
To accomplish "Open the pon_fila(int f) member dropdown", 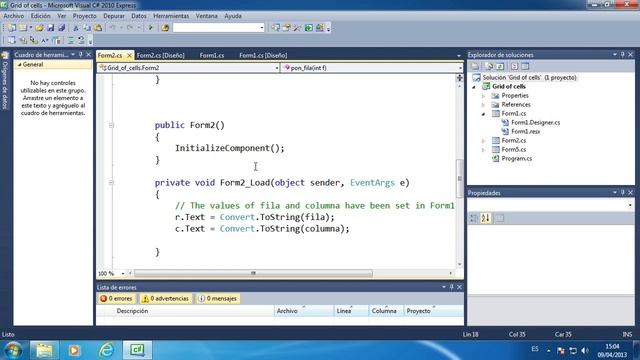I will (460, 68).
